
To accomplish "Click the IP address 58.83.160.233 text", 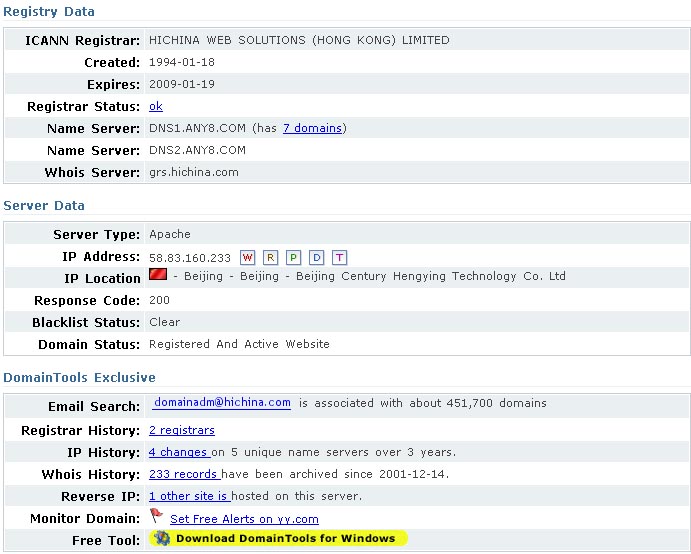I will tap(189, 257).
